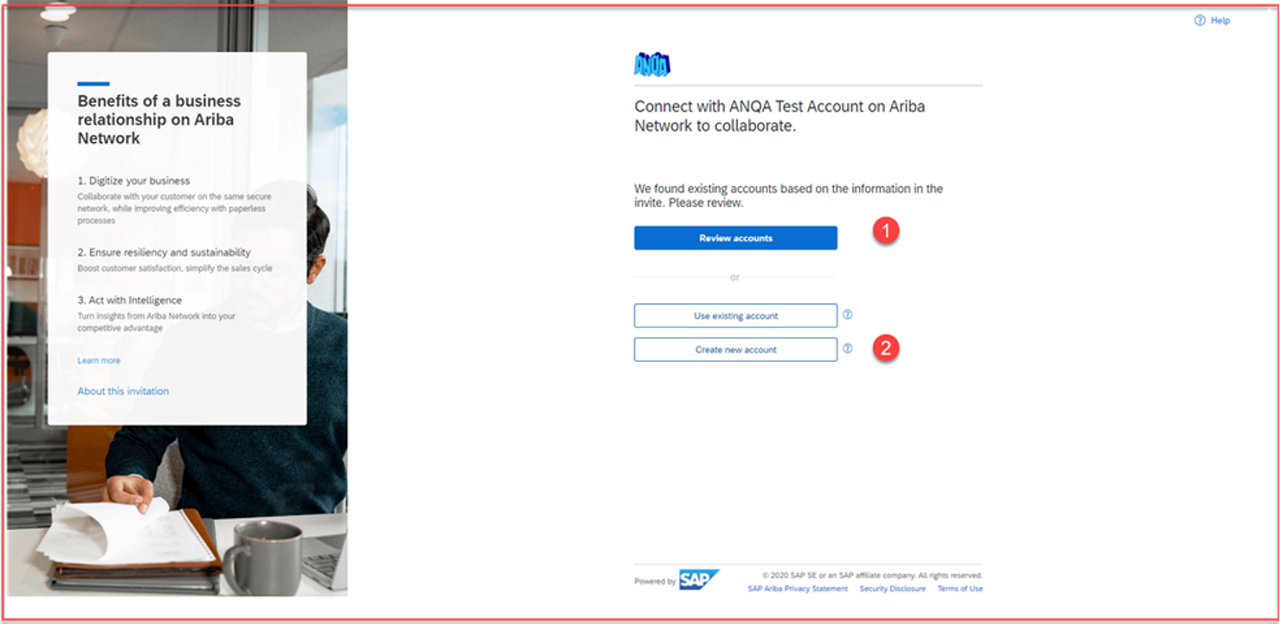Click help icon beside Create new account
This screenshot has width=1280, height=624.
pyautogui.click(x=847, y=349)
